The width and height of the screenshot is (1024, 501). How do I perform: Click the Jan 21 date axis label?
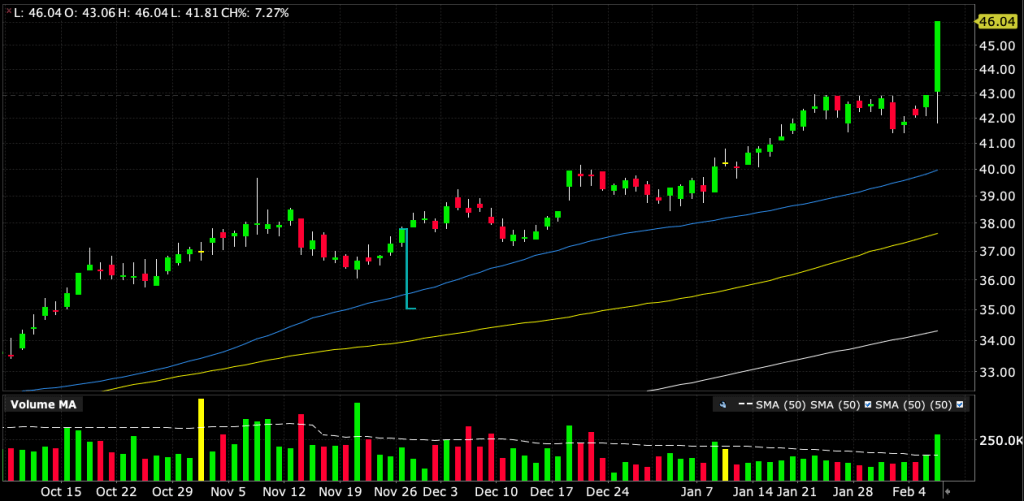[x=796, y=491]
